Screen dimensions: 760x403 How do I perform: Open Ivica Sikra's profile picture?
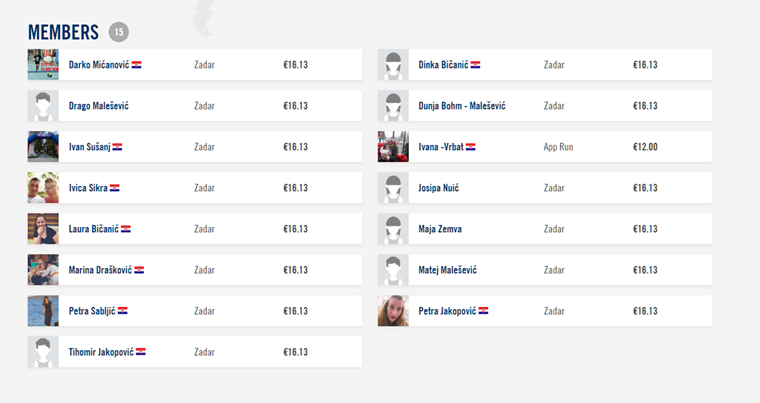43,188
